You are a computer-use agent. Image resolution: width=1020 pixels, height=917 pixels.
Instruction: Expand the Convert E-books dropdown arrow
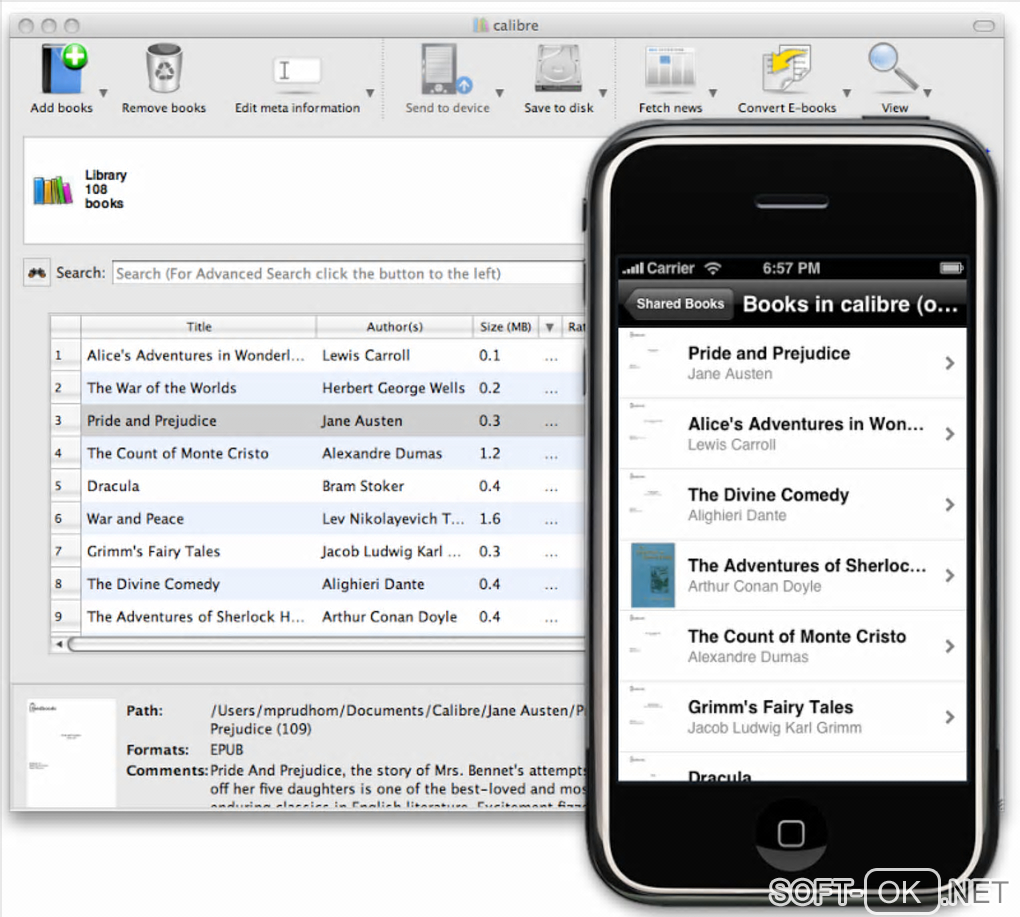click(847, 94)
